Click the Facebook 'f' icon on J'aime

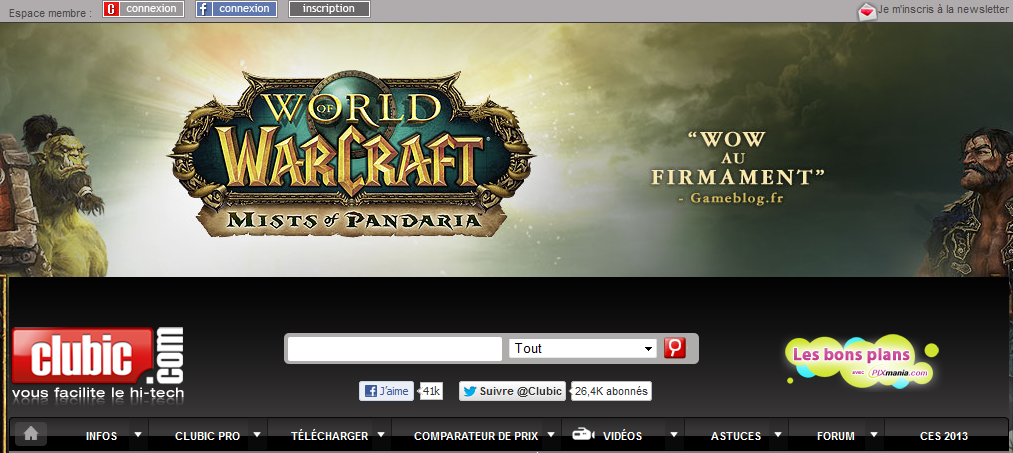click(371, 391)
